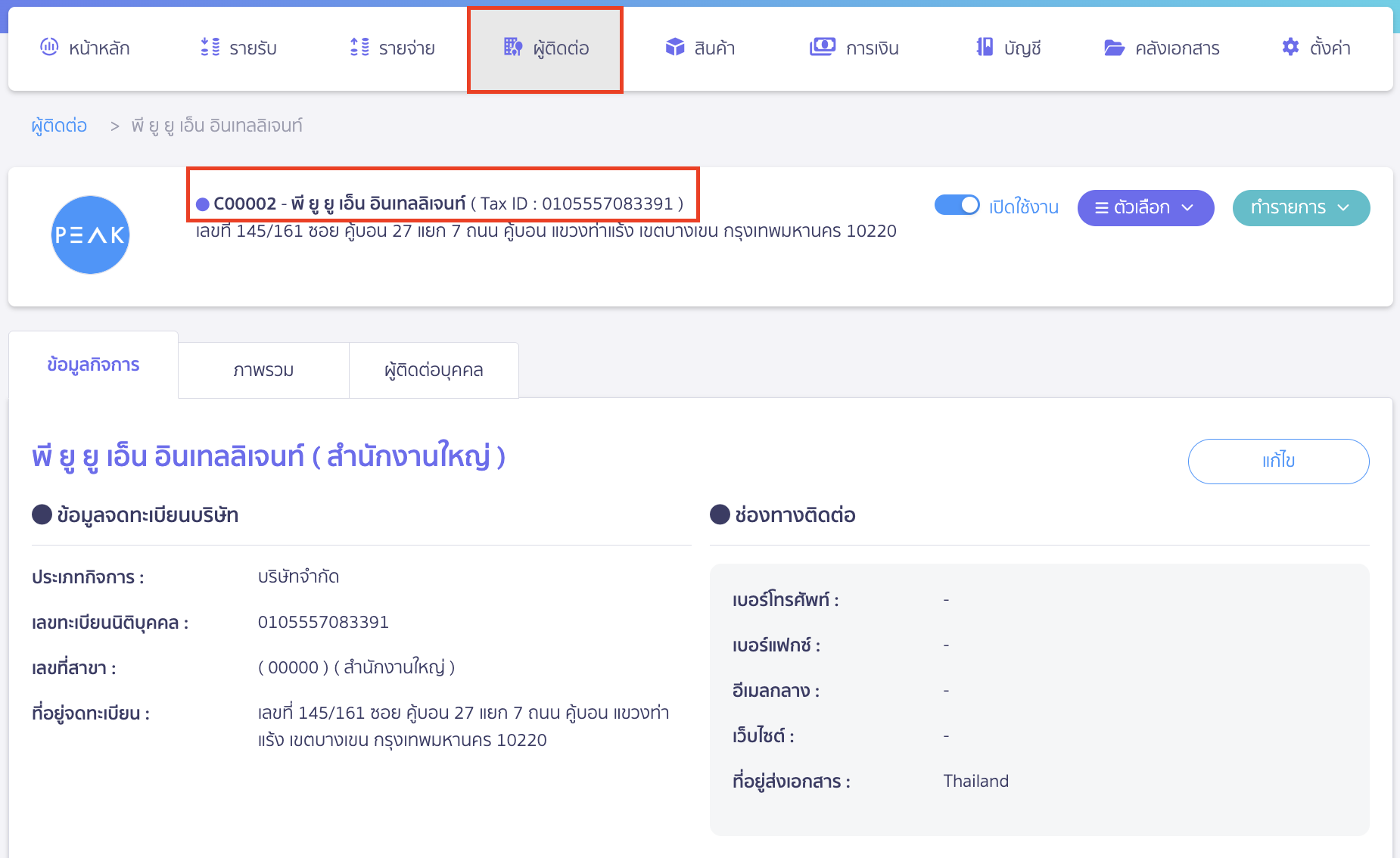Click the อีเมลกลาง label
Image resolution: width=1400 pixels, height=858 pixels.
(x=776, y=691)
